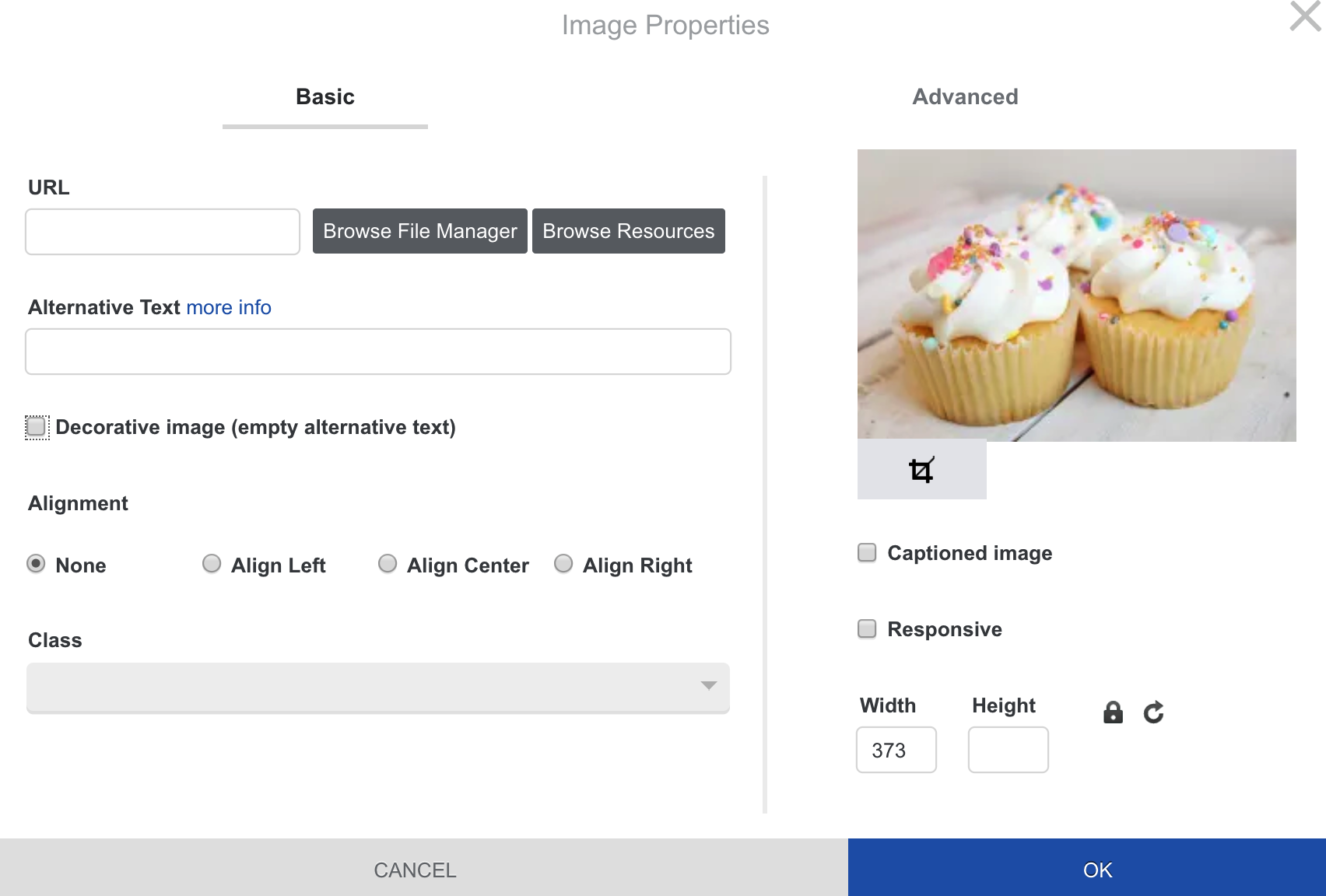Focus the URL input field
This screenshot has height=896, width=1326.
click(x=163, y=232)
